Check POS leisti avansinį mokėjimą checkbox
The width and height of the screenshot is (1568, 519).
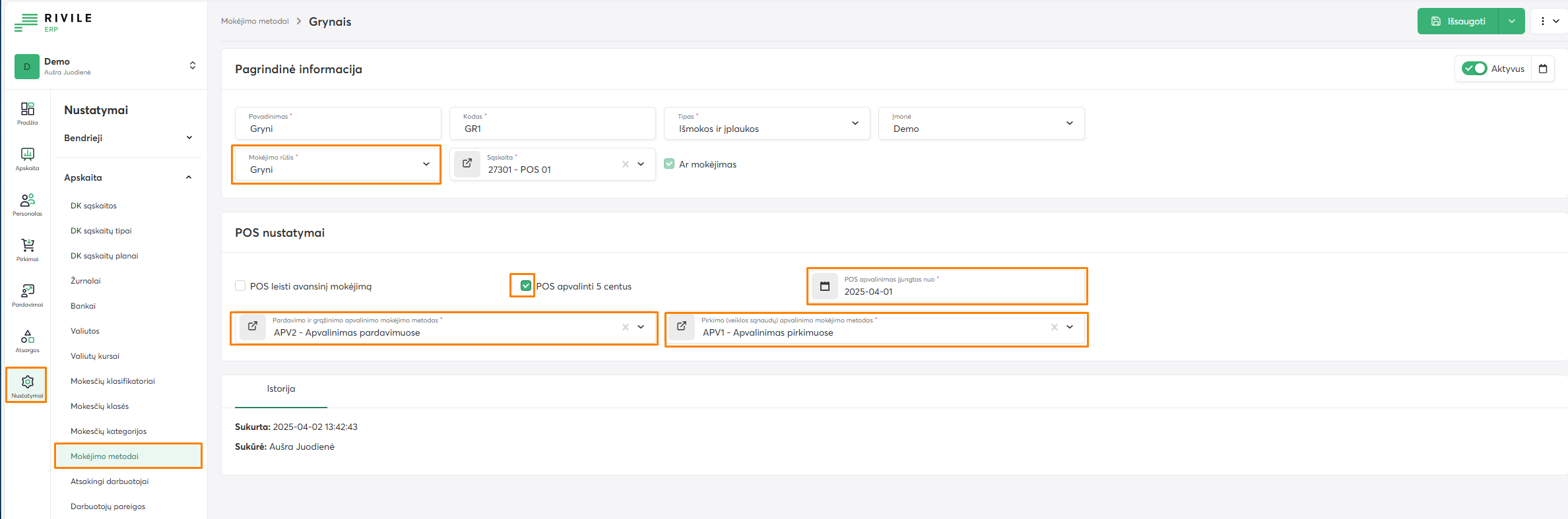tap(240, 286)
